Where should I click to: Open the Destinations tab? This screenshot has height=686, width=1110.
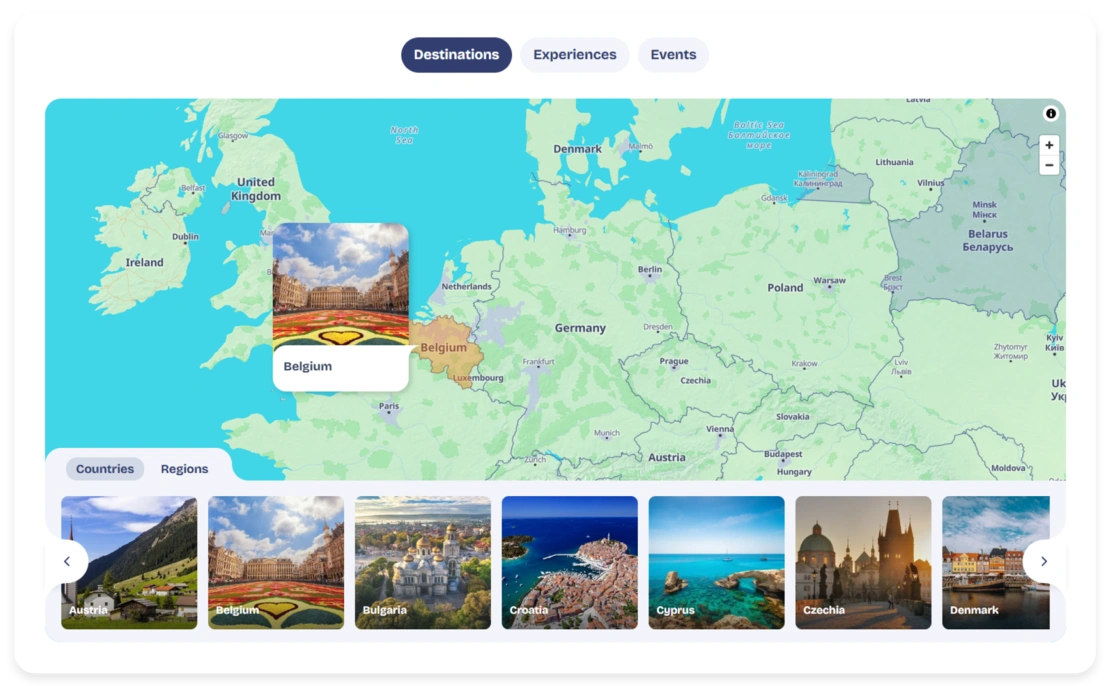pos(456,55)
